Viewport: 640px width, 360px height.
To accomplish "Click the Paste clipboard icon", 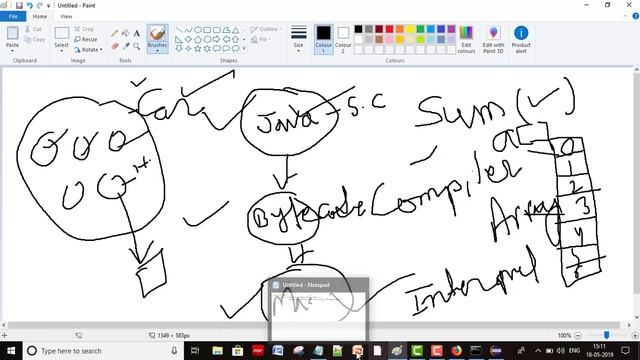I will [13, 33].
